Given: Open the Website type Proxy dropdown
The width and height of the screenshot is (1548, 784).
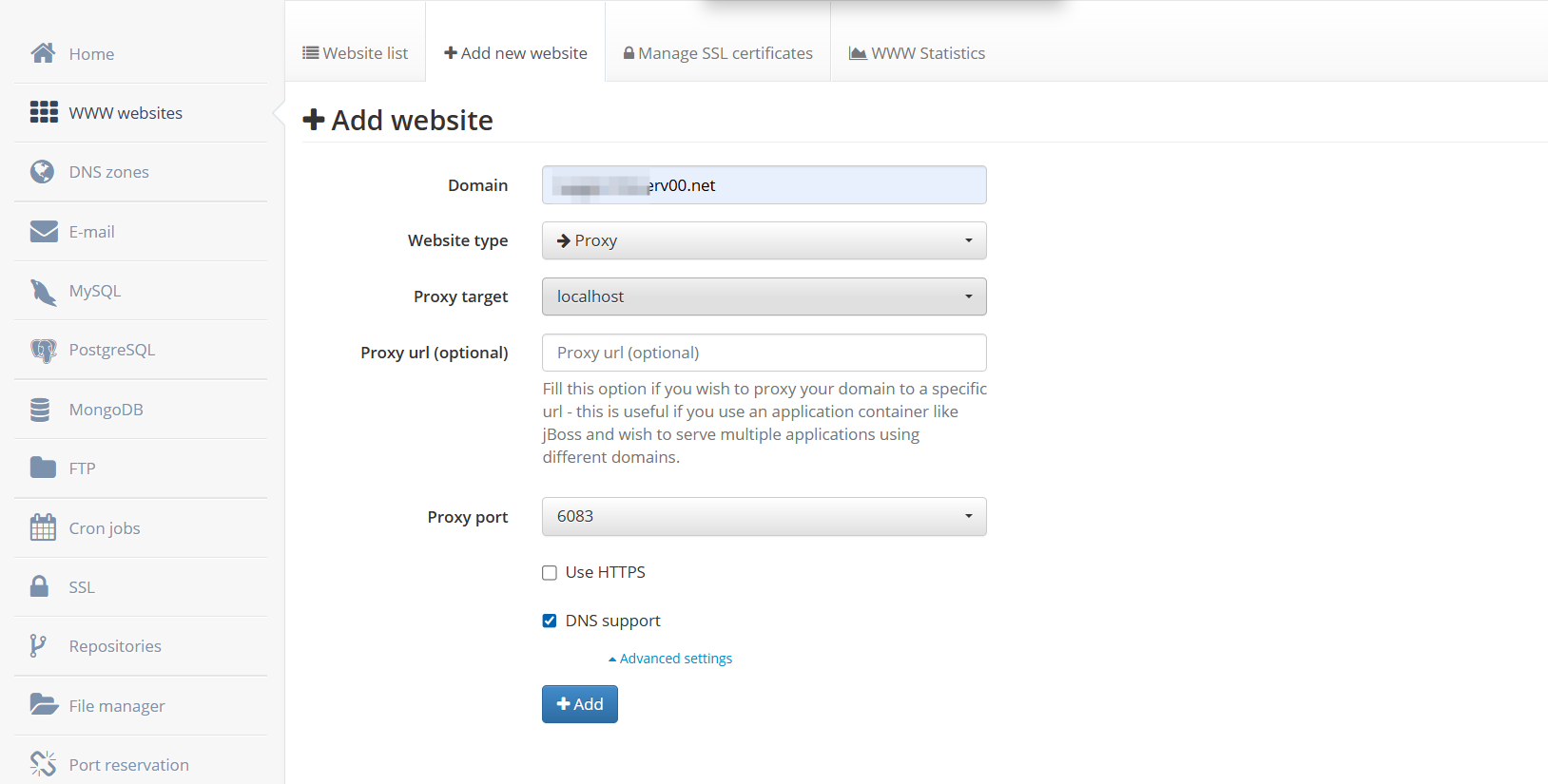Looking at the screenshot, I should [764, 240].
